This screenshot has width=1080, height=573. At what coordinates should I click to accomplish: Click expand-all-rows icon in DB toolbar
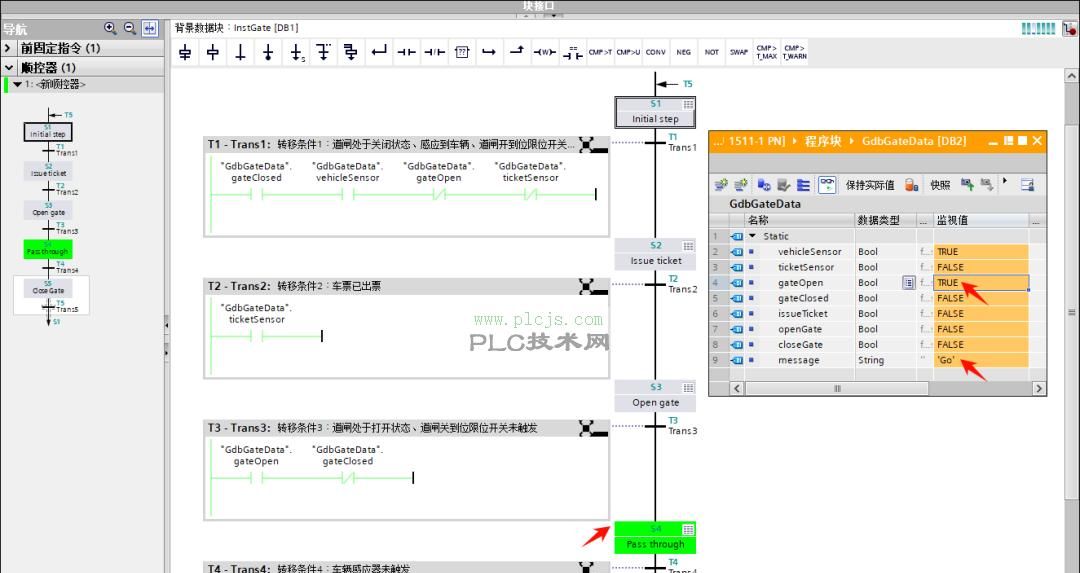coord(803,185)
